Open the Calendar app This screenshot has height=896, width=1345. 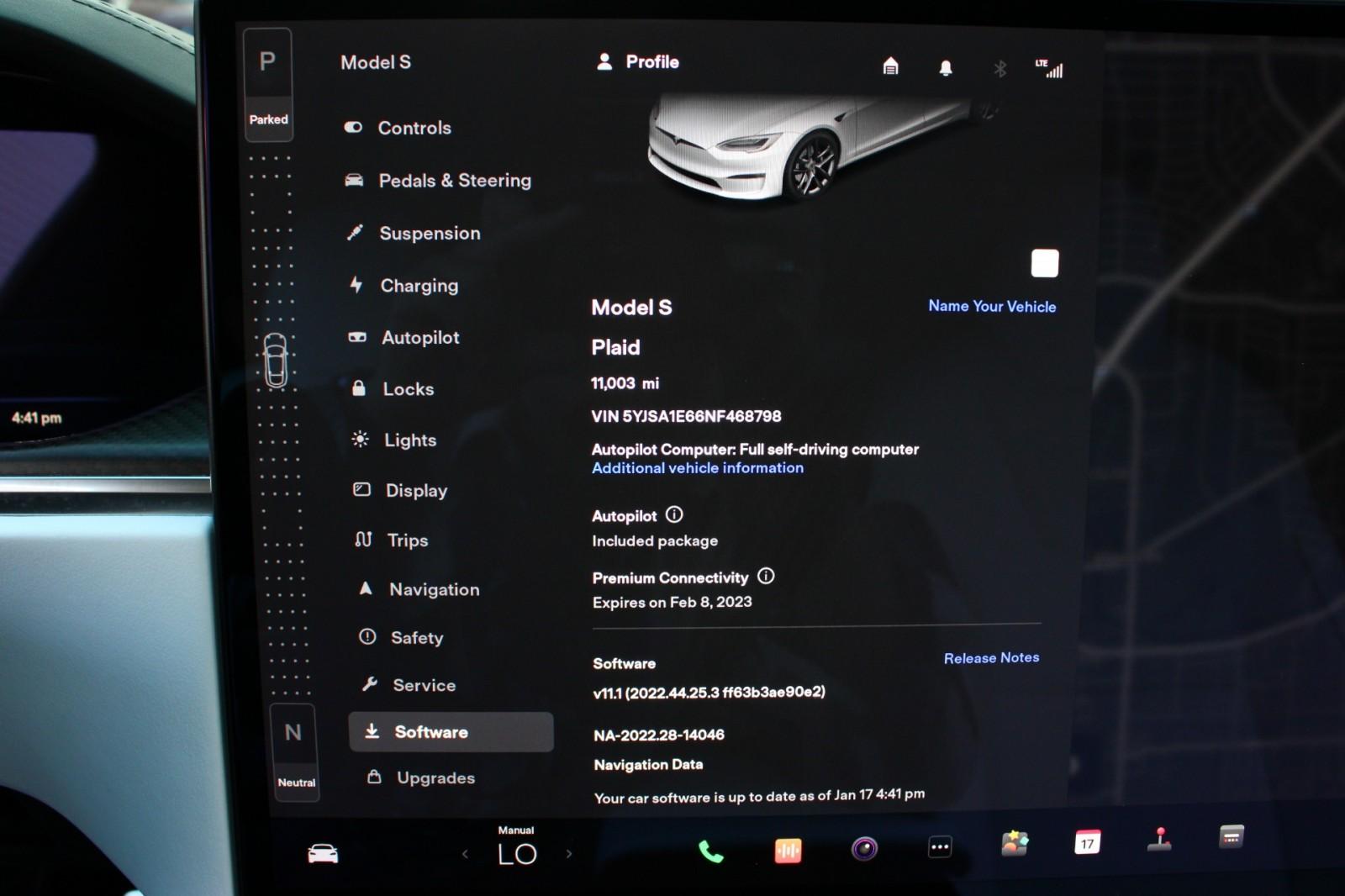1087,842
